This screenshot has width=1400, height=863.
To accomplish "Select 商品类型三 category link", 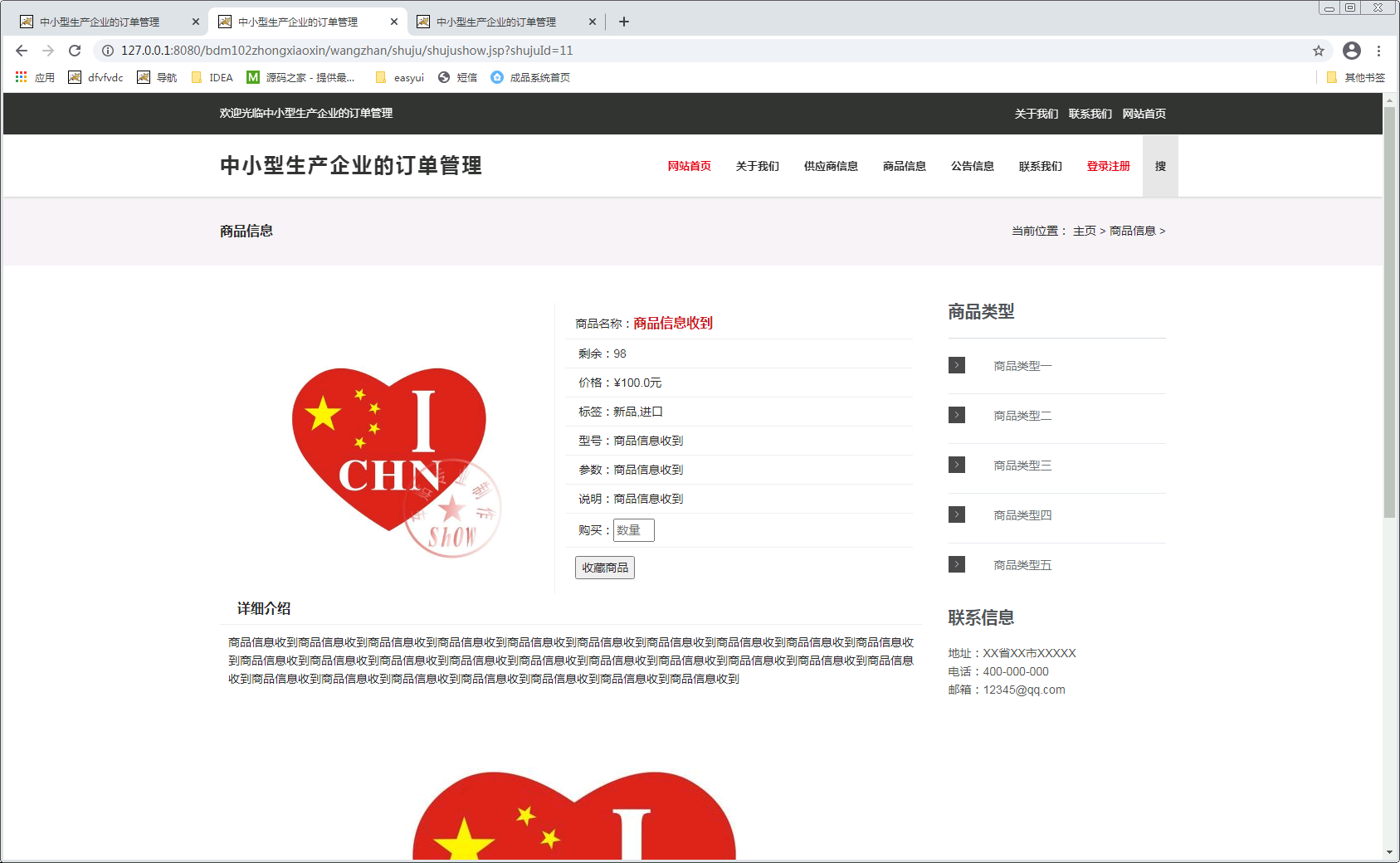I will 1022,466.
